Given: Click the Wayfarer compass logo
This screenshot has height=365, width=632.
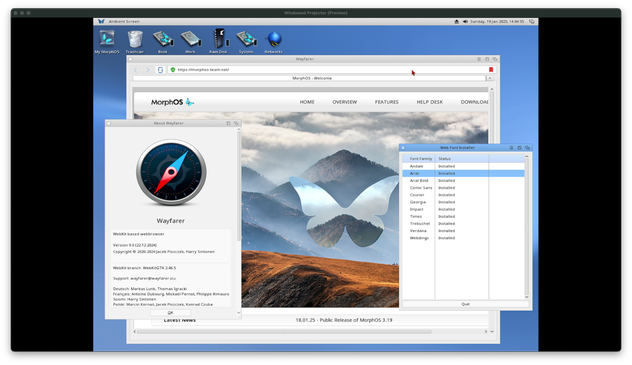Looking at the screenshot, I should (171, 172).
